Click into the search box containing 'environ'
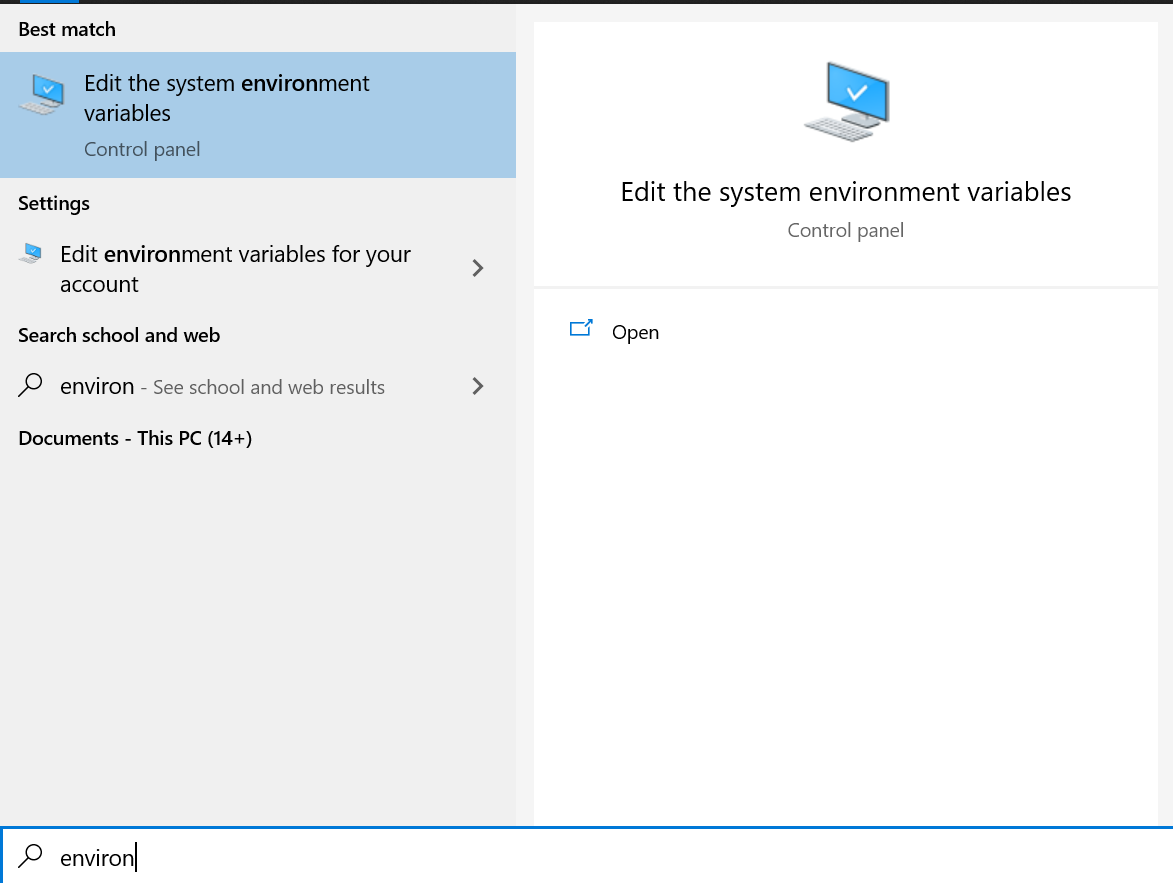Viewport: 1173px width, 883px height. pos(600,857)
